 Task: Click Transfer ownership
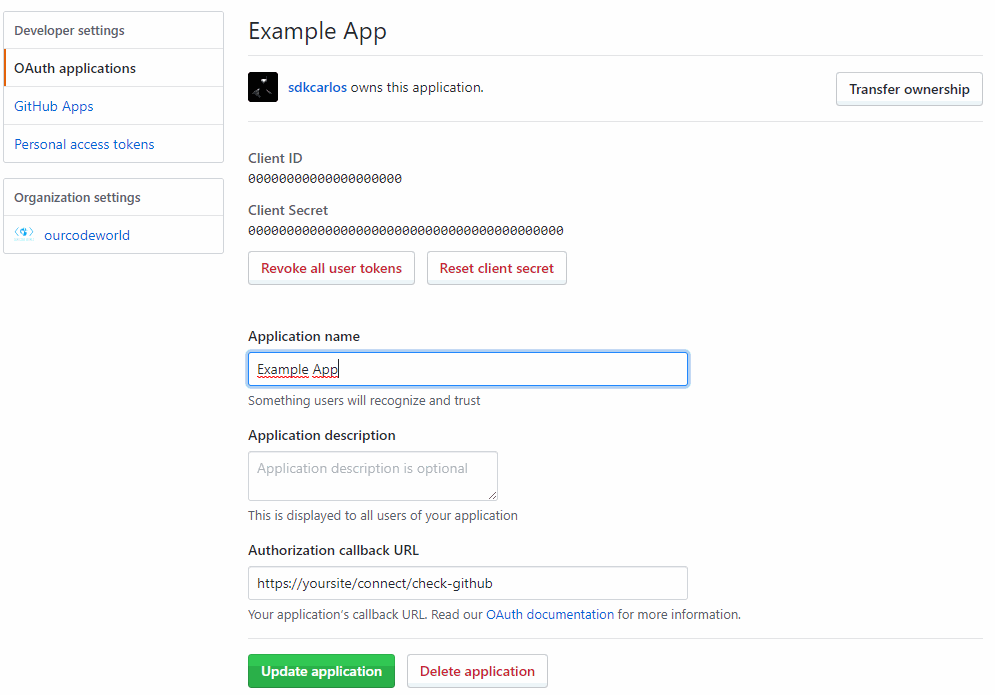908,88
